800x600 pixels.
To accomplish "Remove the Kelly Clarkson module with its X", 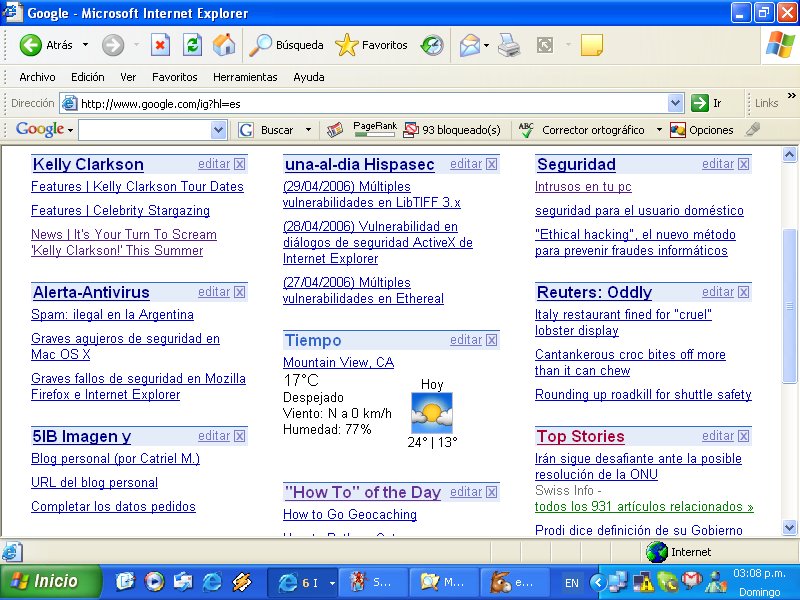I will [x=239, y=164].
